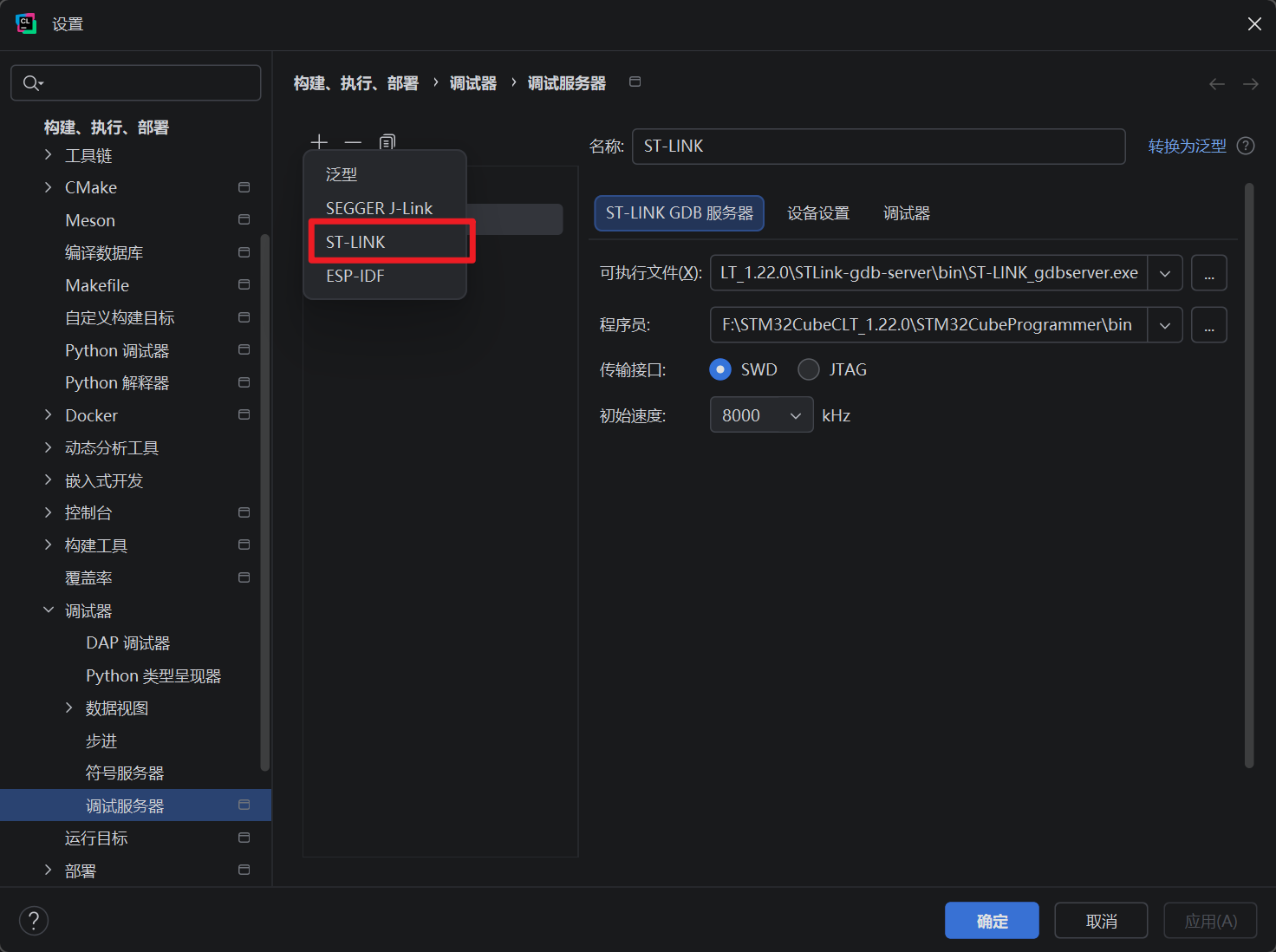
Task: Expand the 工具链 tree node
Action: pyautogui.click(x=49, y=155)
